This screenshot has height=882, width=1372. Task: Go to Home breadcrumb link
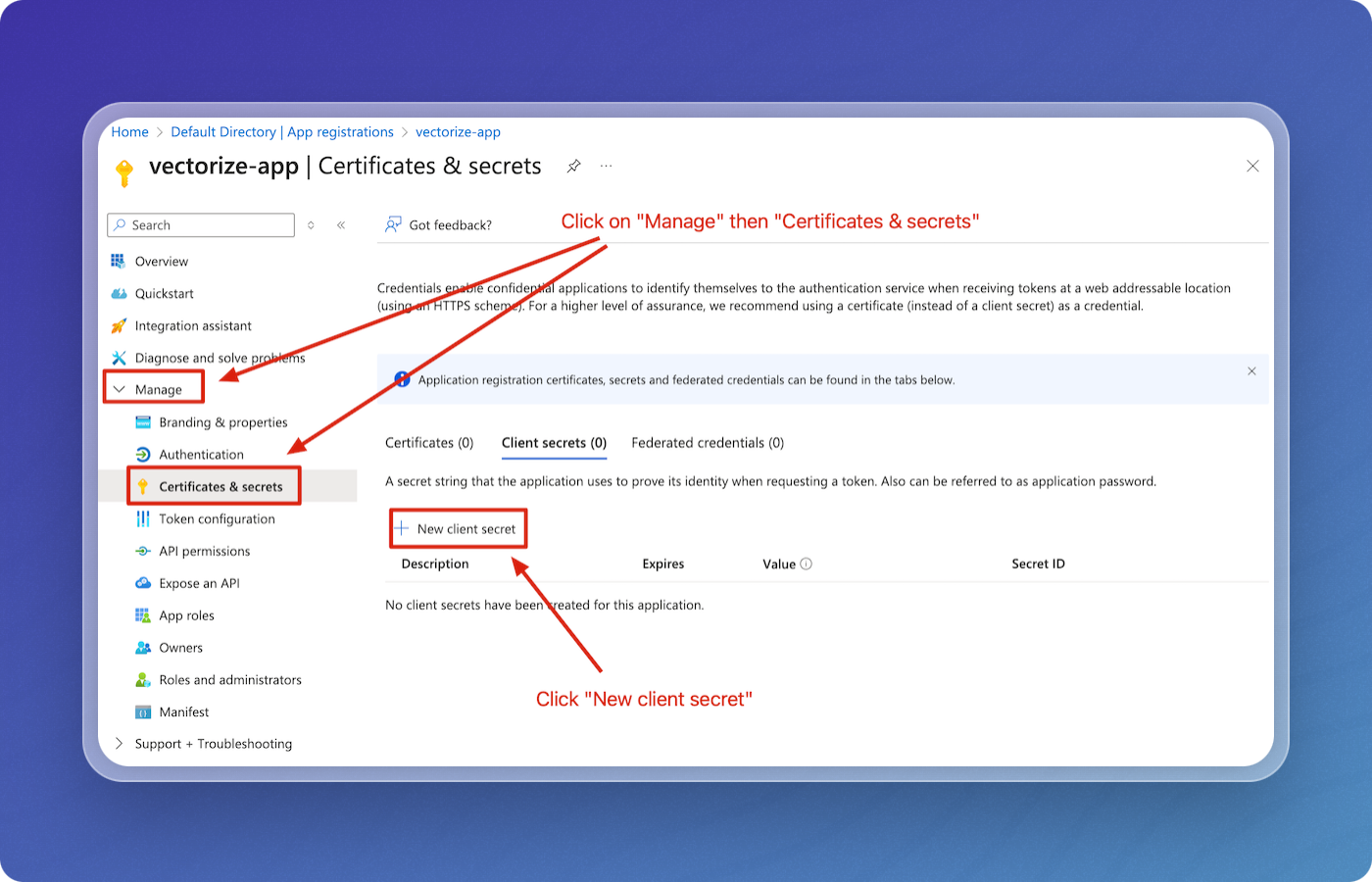[x=129, y=132]
